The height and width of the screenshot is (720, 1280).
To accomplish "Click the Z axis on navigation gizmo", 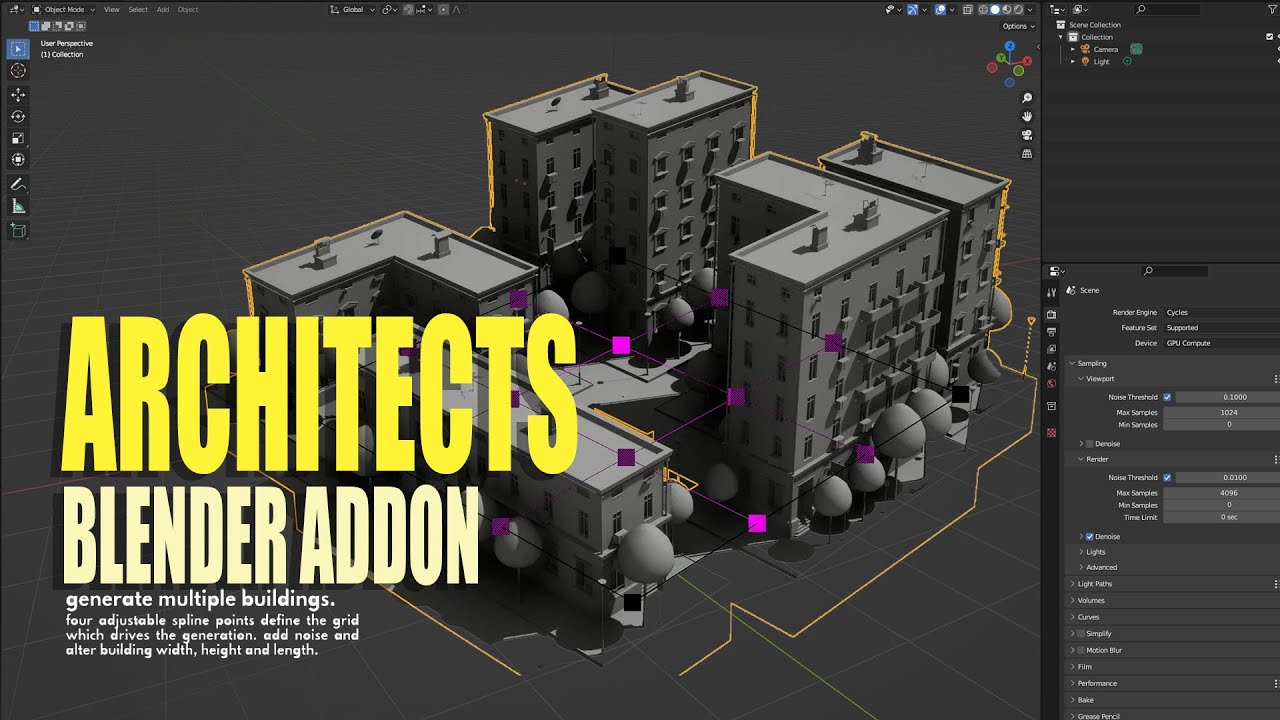I will pos(1010,46).
